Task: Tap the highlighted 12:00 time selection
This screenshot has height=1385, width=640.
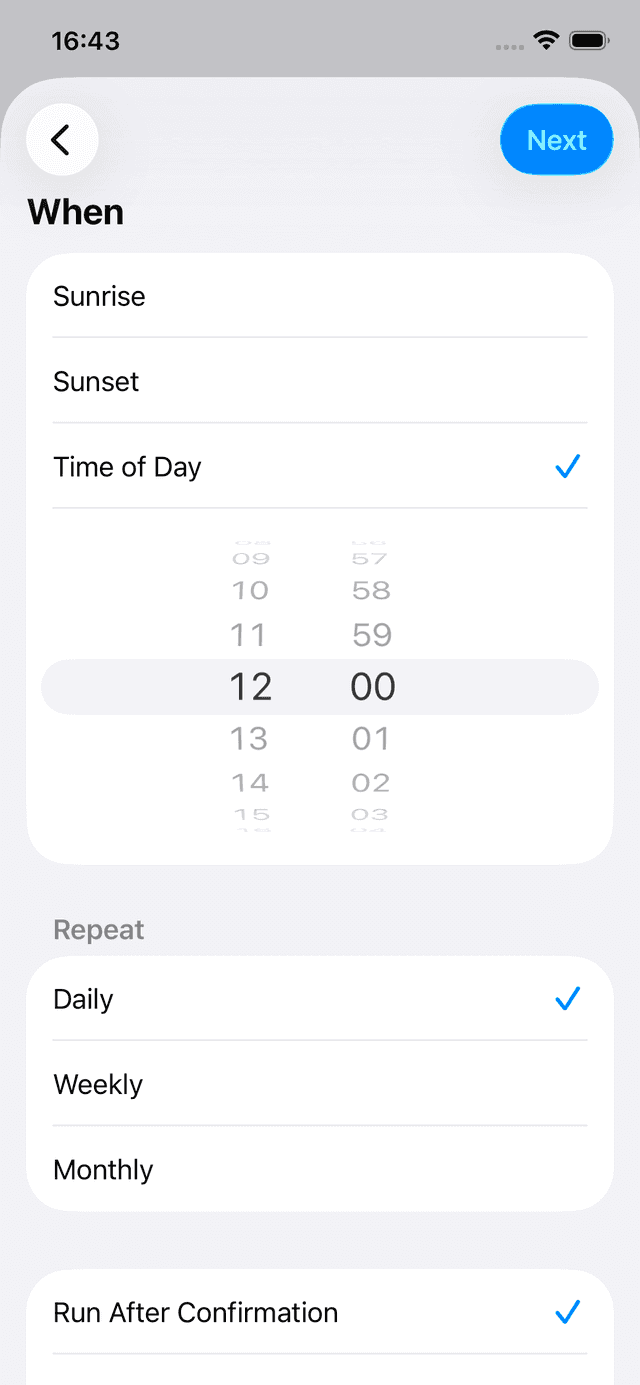Action: coord(318,686)
